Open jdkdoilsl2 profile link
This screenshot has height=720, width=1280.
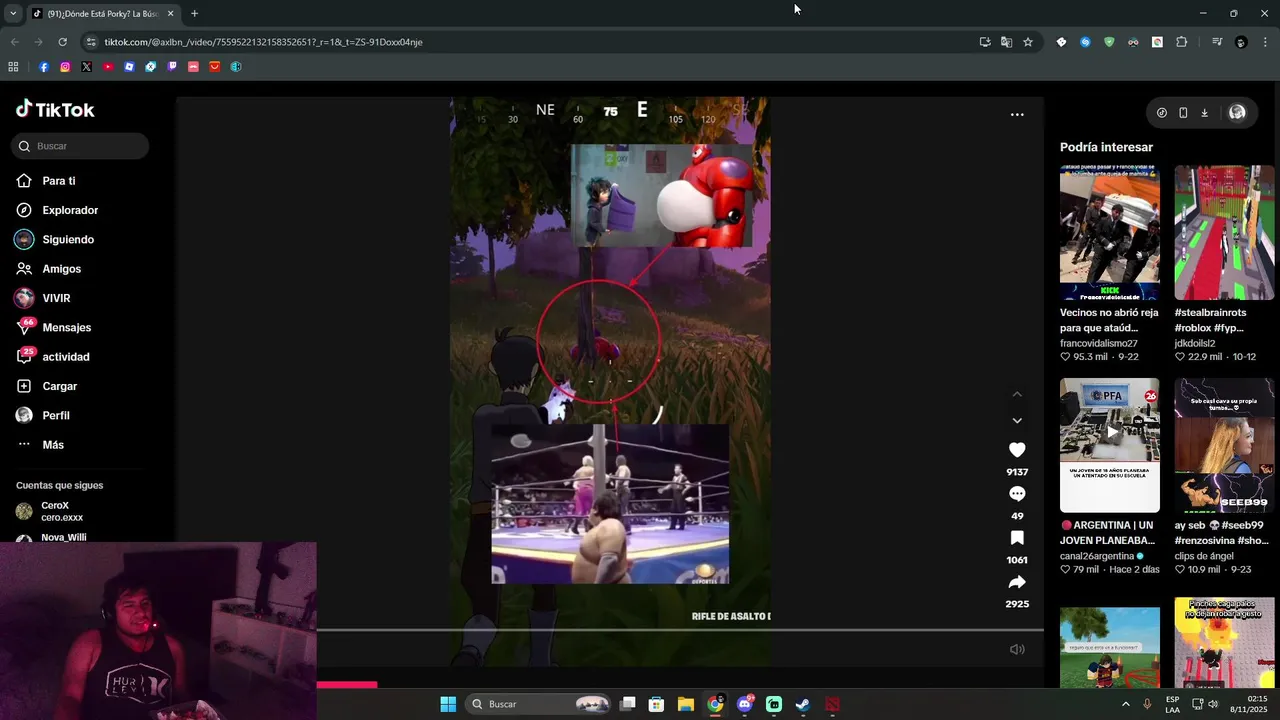tap(1195, 343)
